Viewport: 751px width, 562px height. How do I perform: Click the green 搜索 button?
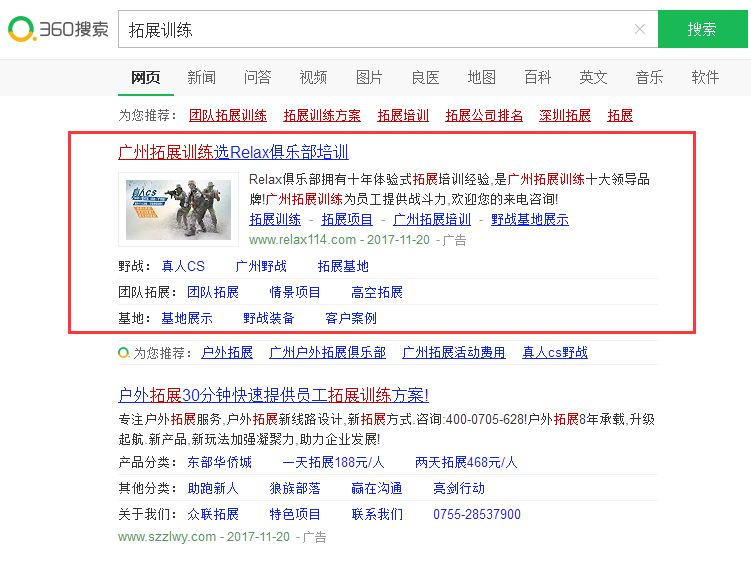(x=702, y=29)
